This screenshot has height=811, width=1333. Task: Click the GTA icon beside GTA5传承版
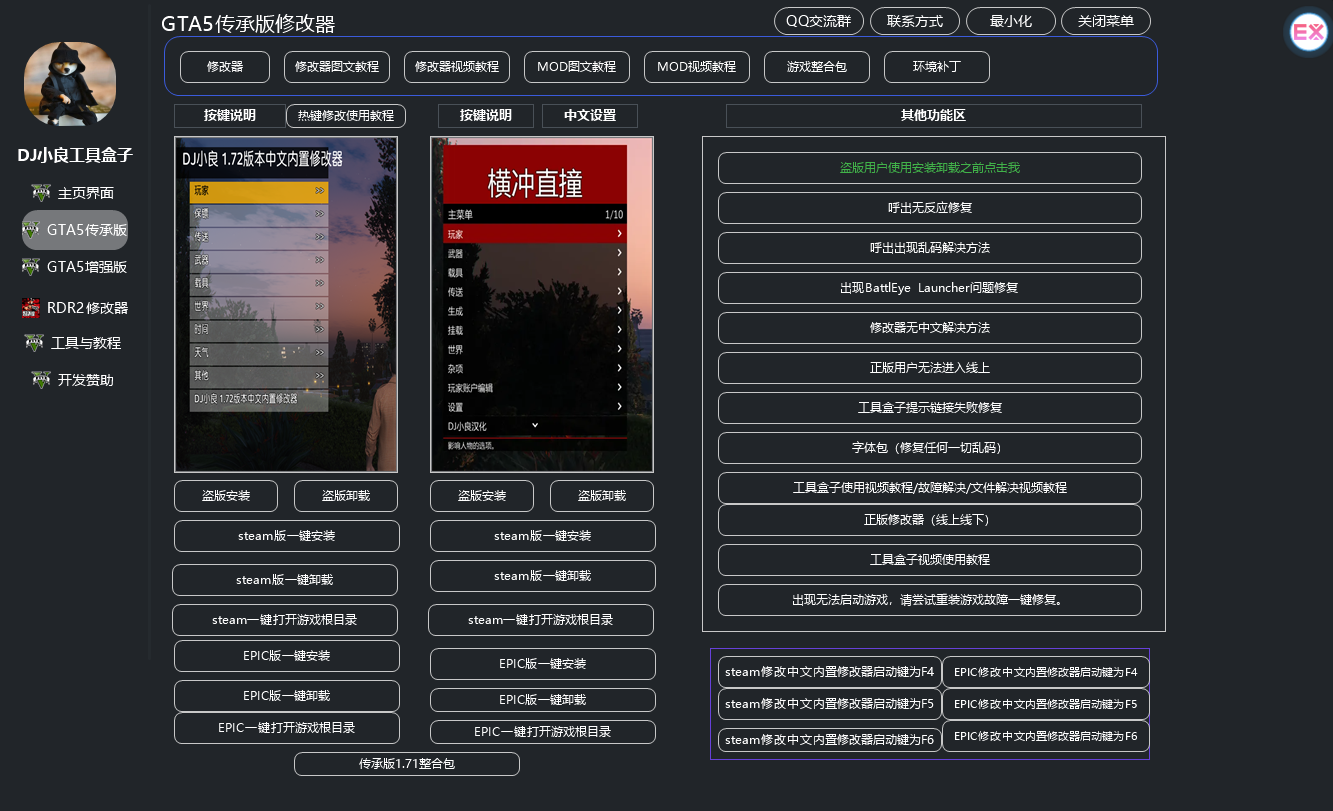tap(32, 230)
